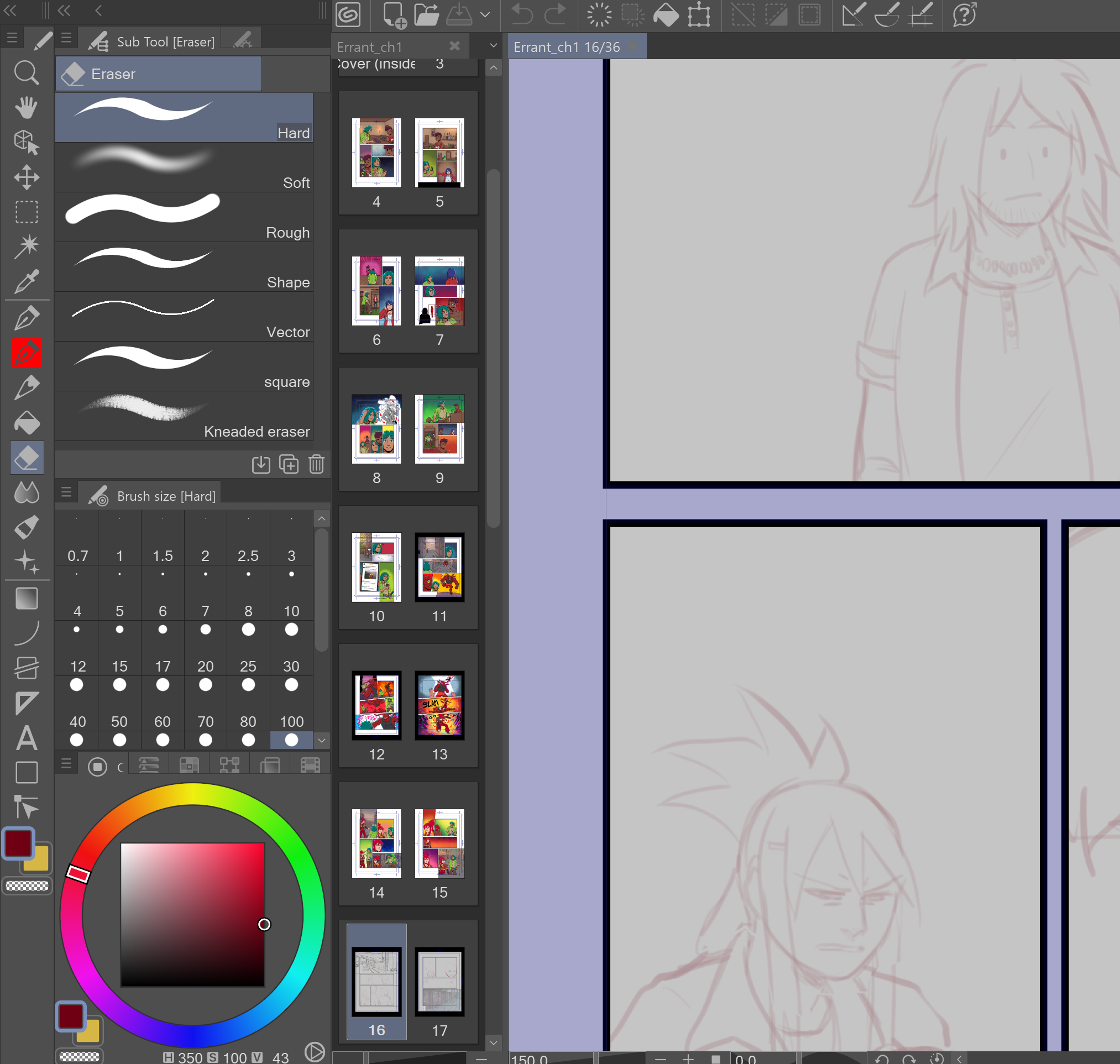
Task: Duplicate the current sub tool
Action: [289, 464]
